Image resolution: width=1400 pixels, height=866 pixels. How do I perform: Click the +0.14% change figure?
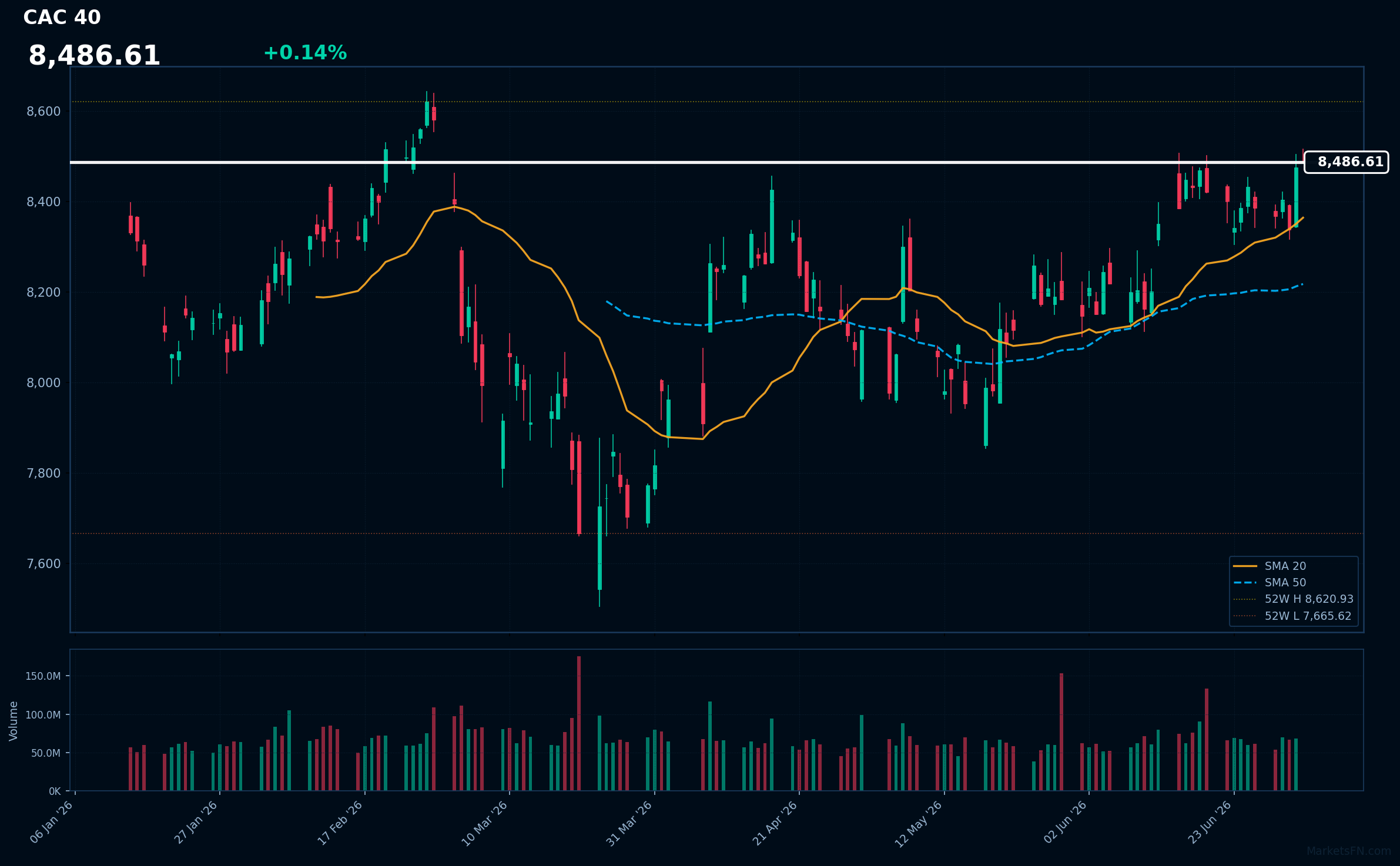305,53
